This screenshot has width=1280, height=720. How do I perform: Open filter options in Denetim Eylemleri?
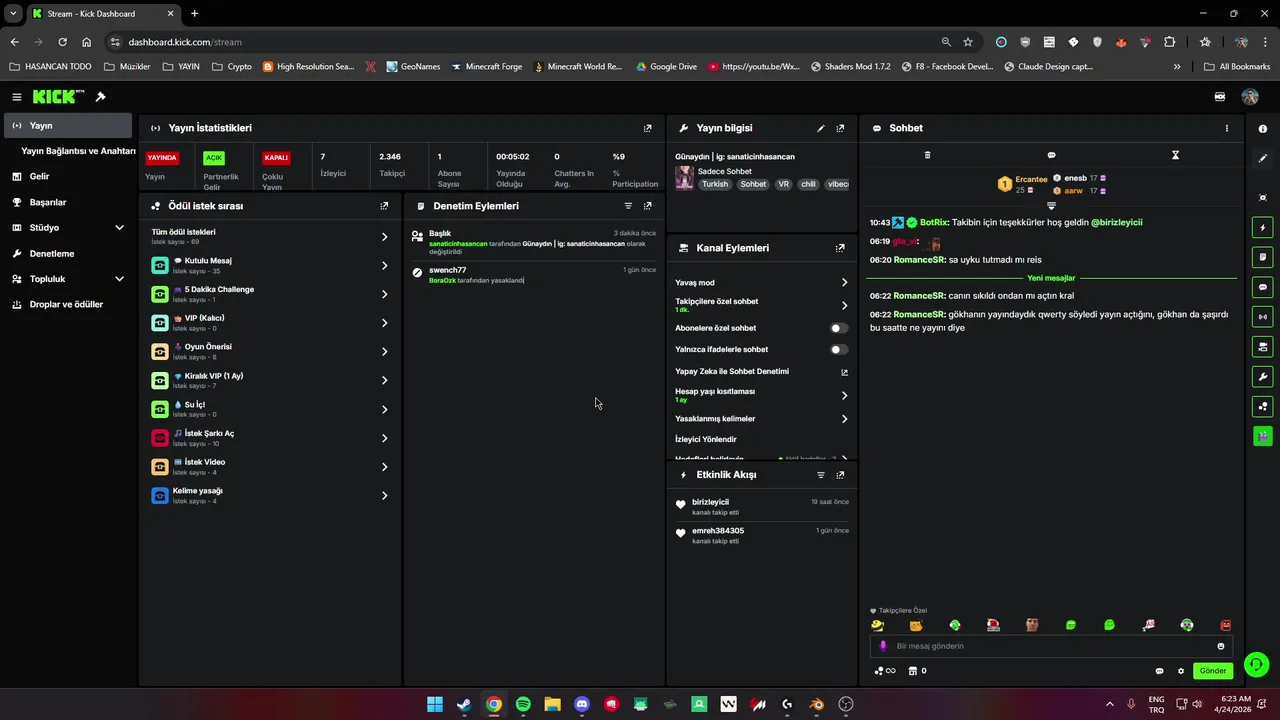coord(628,206)
